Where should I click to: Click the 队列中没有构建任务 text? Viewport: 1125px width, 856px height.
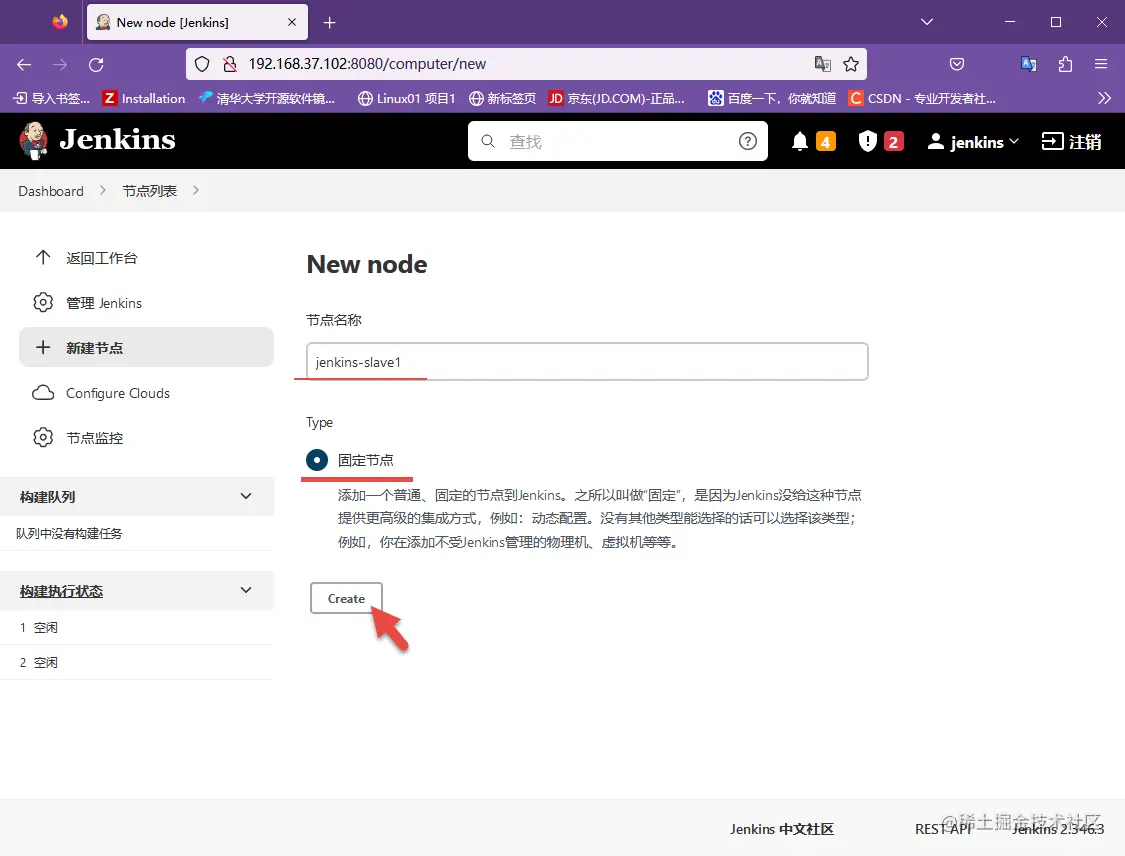point(69,533)
